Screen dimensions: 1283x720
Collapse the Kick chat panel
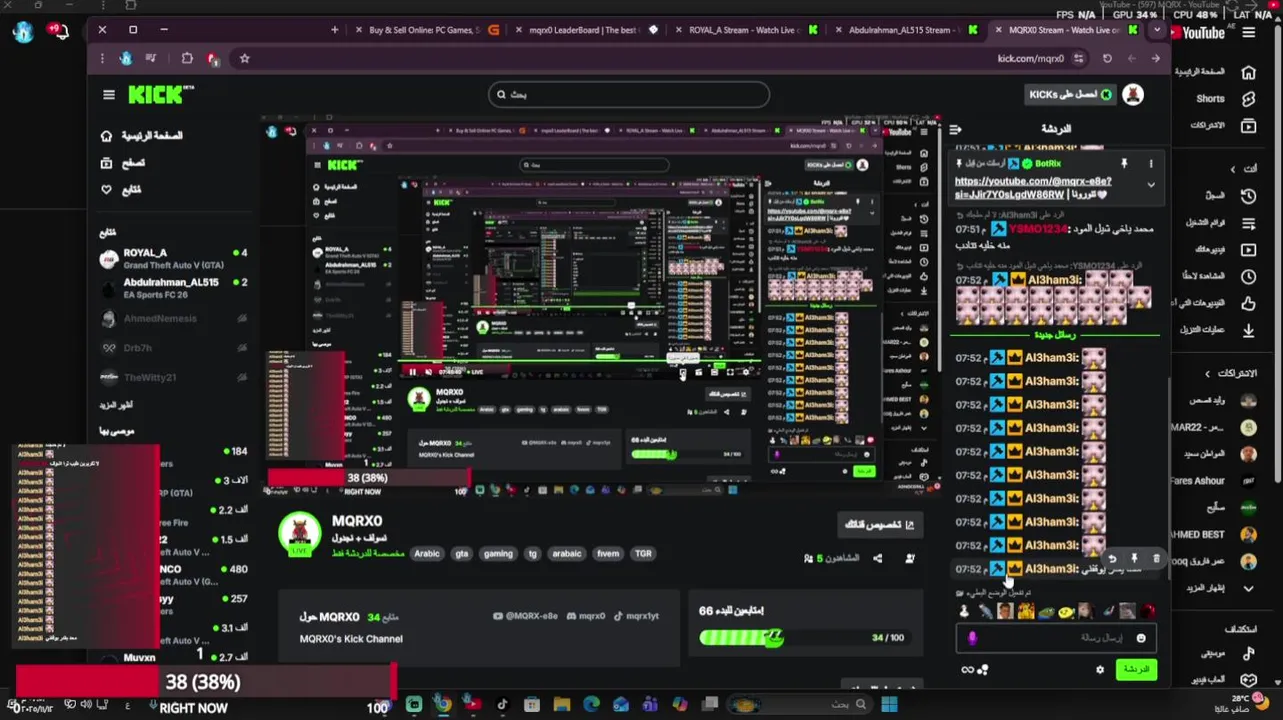click(955, 130)
